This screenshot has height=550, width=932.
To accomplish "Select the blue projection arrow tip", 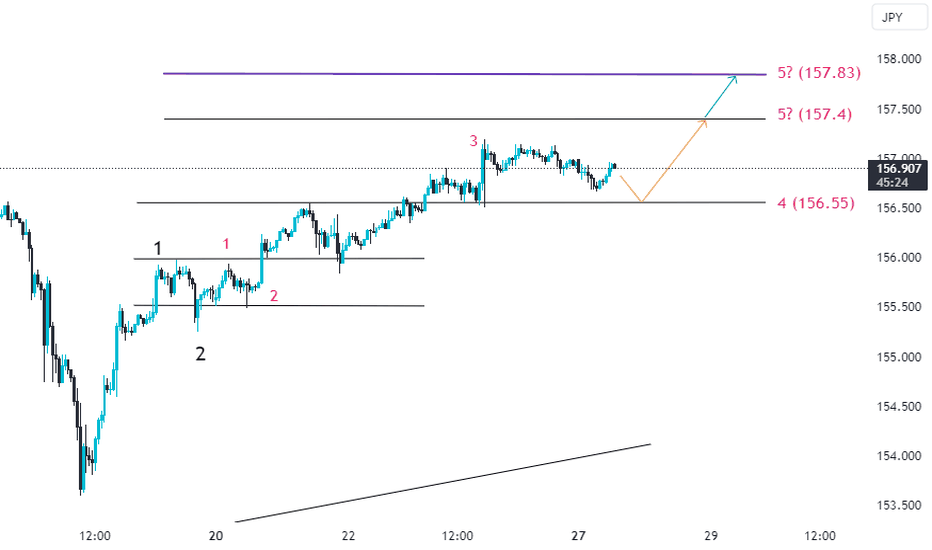I will [735, 77].
